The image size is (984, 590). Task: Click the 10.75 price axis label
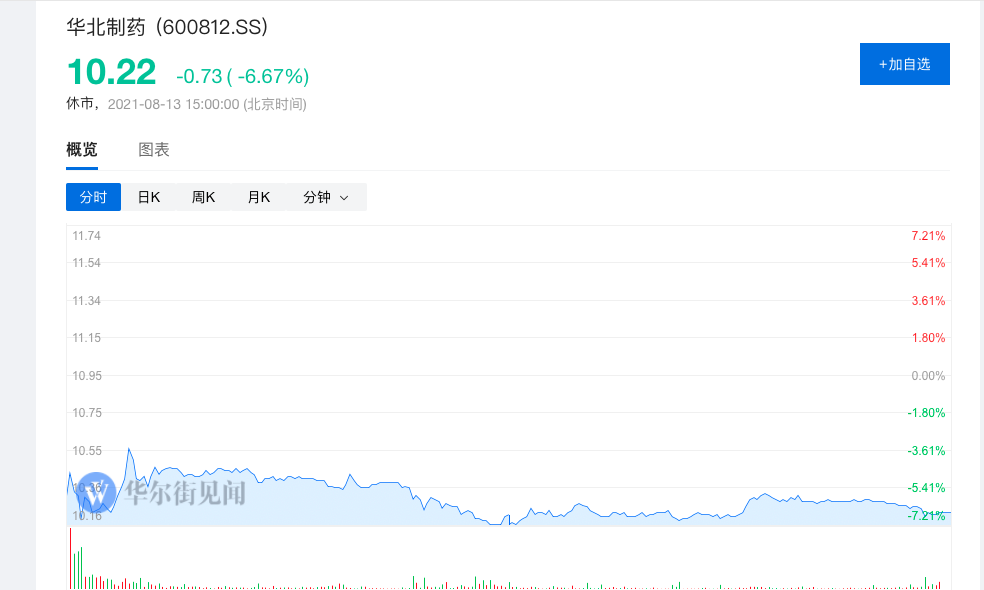(87, 412)
